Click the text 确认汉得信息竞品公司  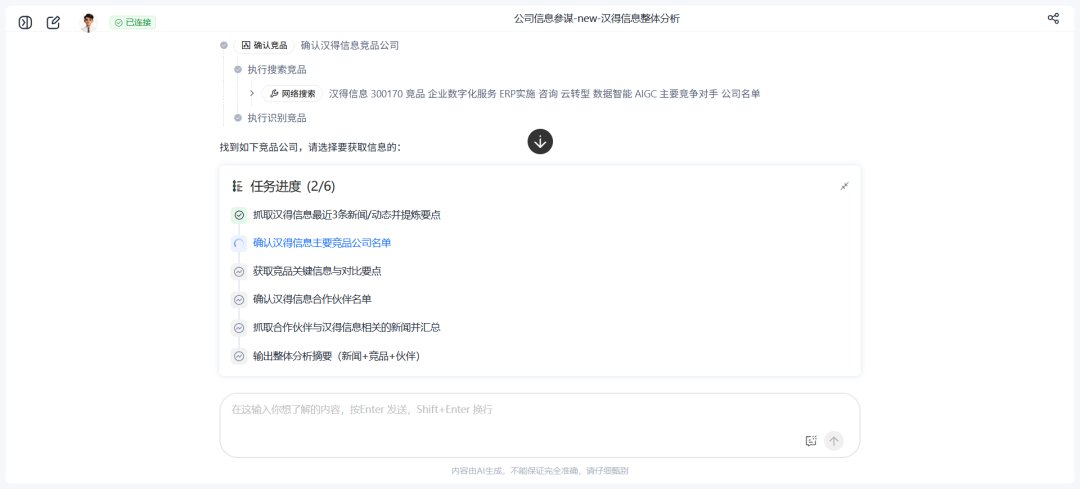tap(350, 45)
